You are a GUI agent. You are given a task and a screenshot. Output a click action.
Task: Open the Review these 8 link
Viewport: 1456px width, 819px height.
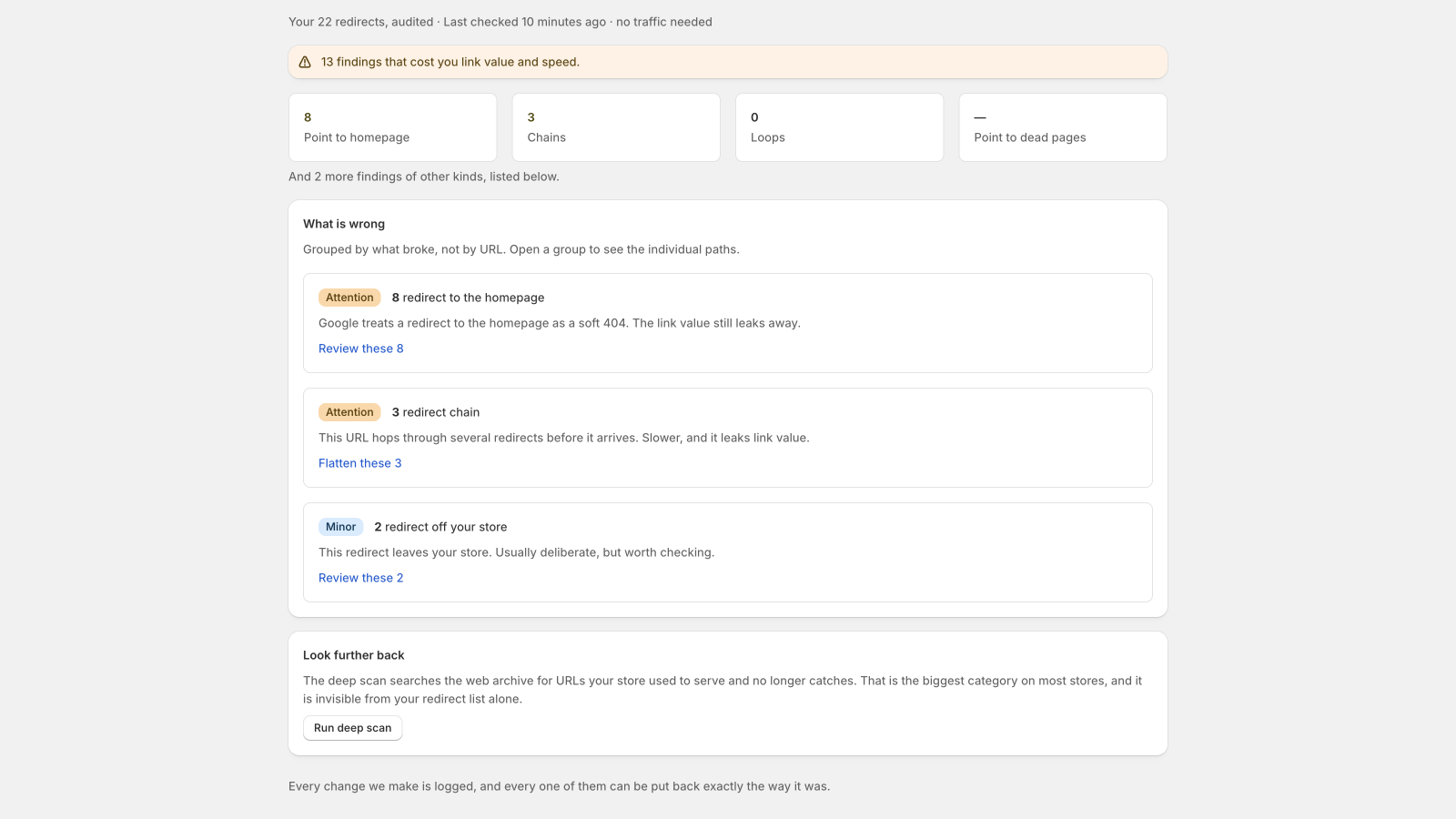pos(360,349)
